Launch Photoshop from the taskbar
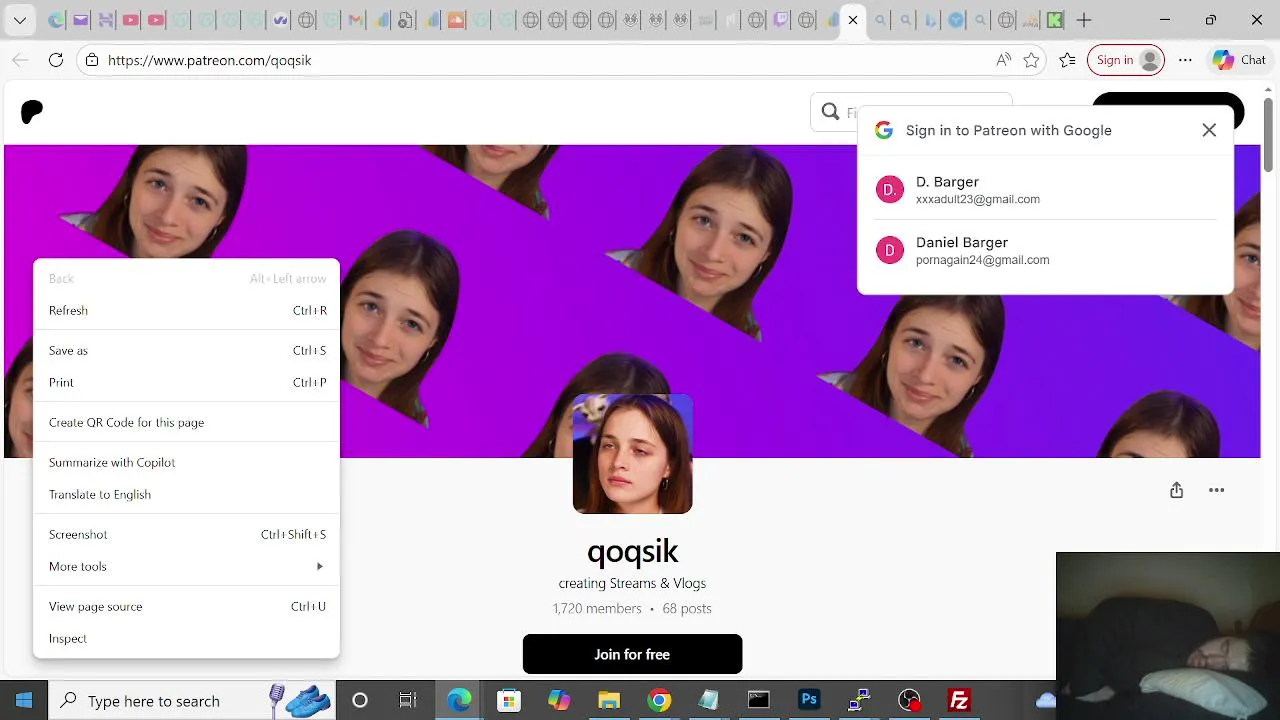The height and width of the screenshot is (720, 1280). tap(809, 700)
